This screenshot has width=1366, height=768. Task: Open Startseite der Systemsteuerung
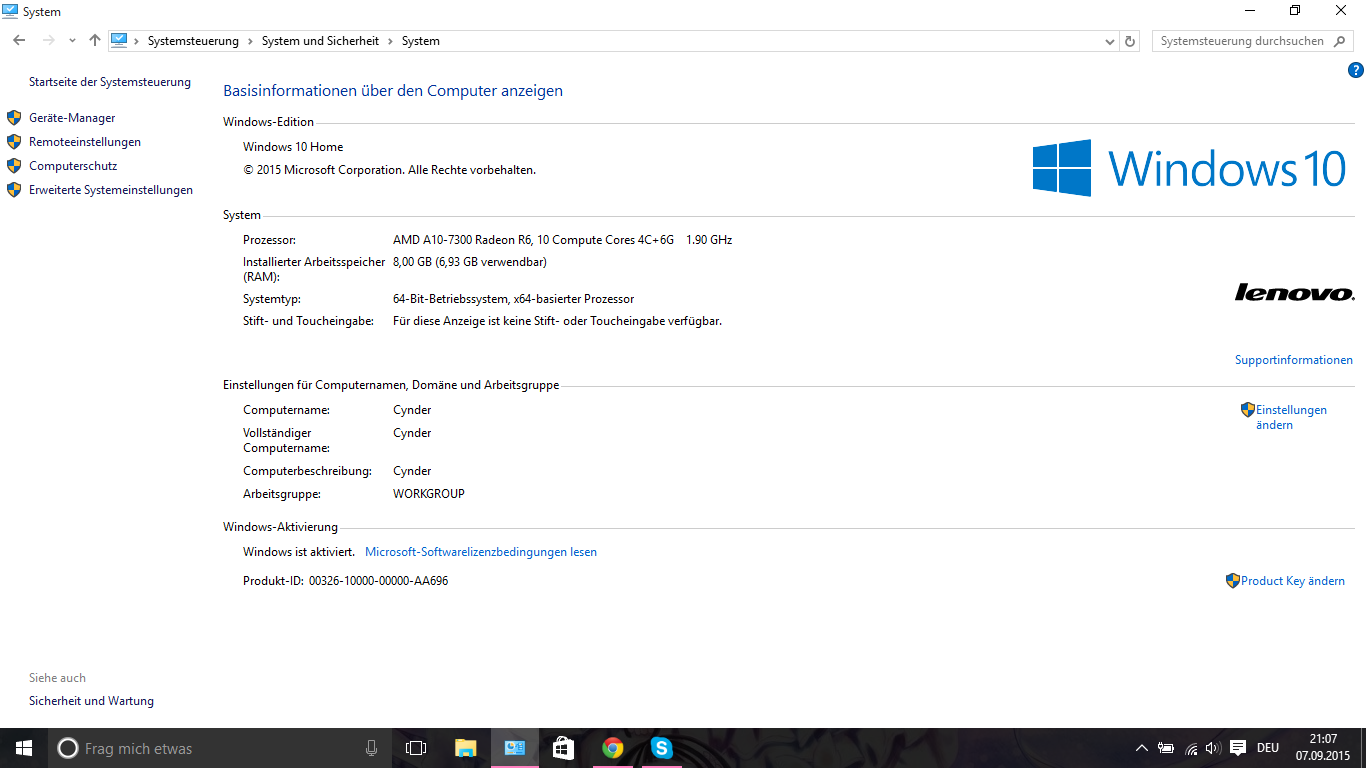coord(110,82)
